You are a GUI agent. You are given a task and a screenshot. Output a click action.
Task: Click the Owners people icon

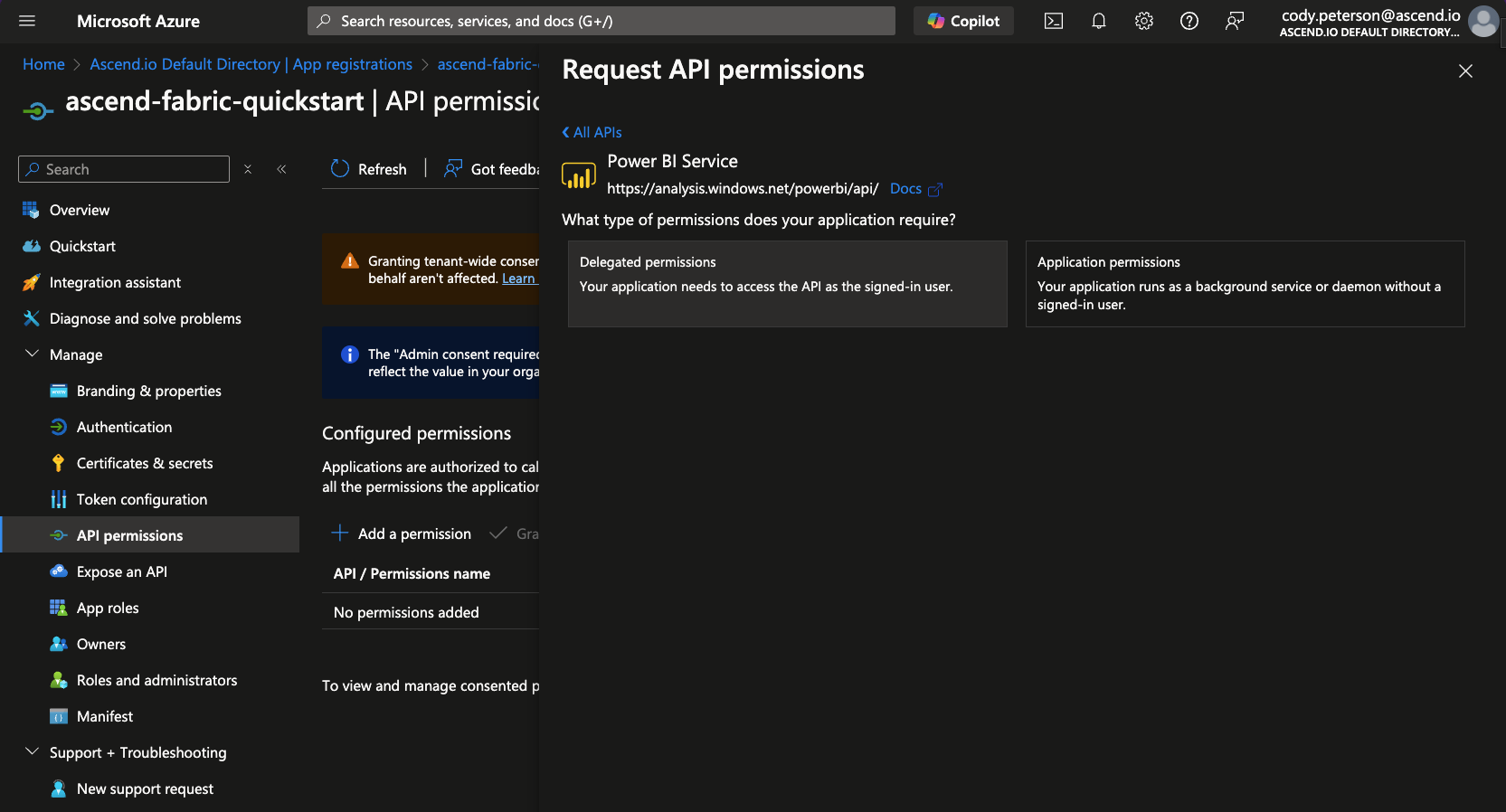coord(58,644)
